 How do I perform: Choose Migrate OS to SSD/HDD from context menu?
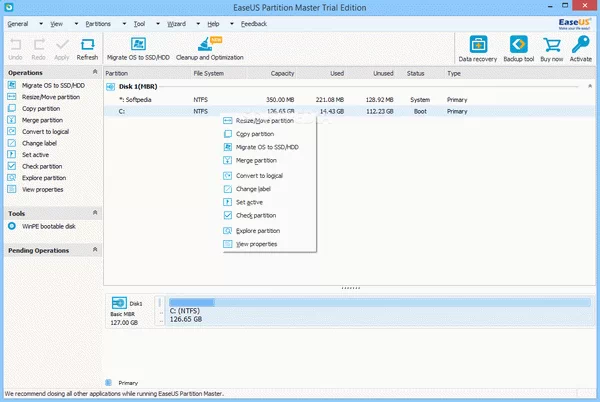269,147
